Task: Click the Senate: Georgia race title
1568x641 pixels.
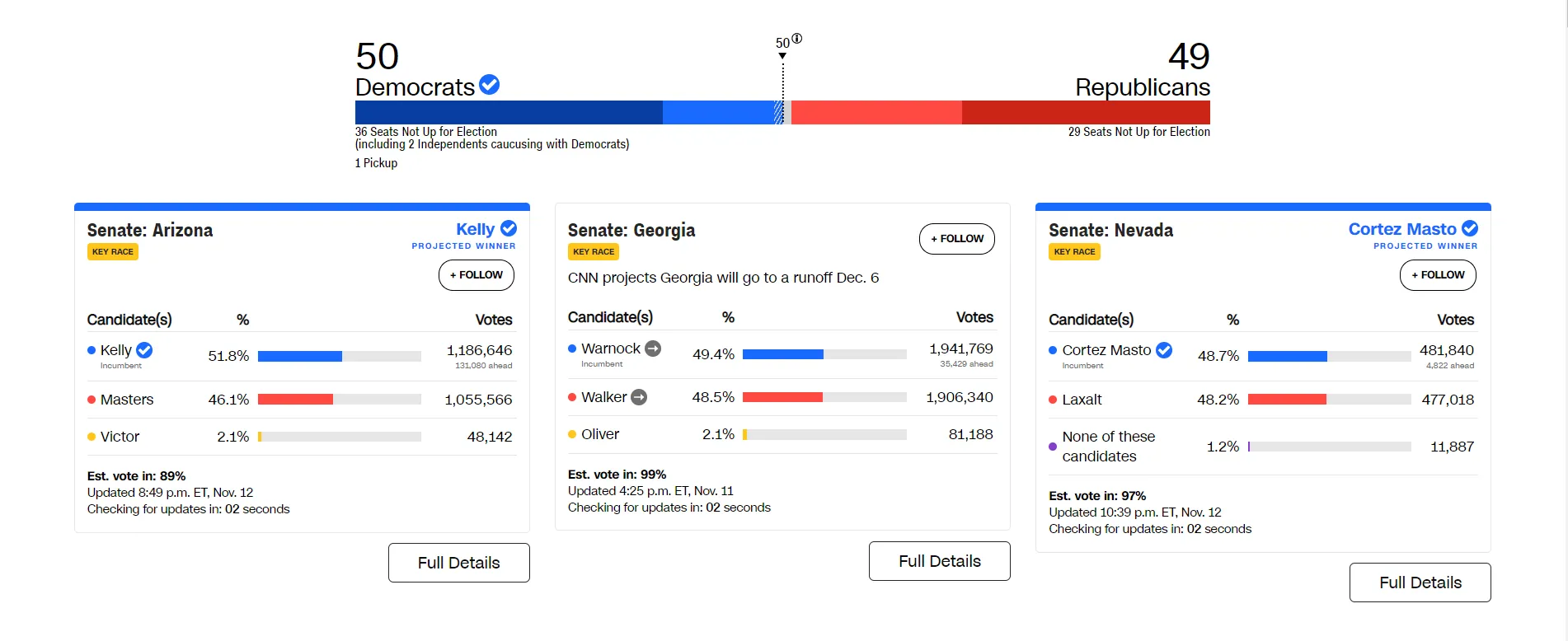Action: tap(631, 231)
